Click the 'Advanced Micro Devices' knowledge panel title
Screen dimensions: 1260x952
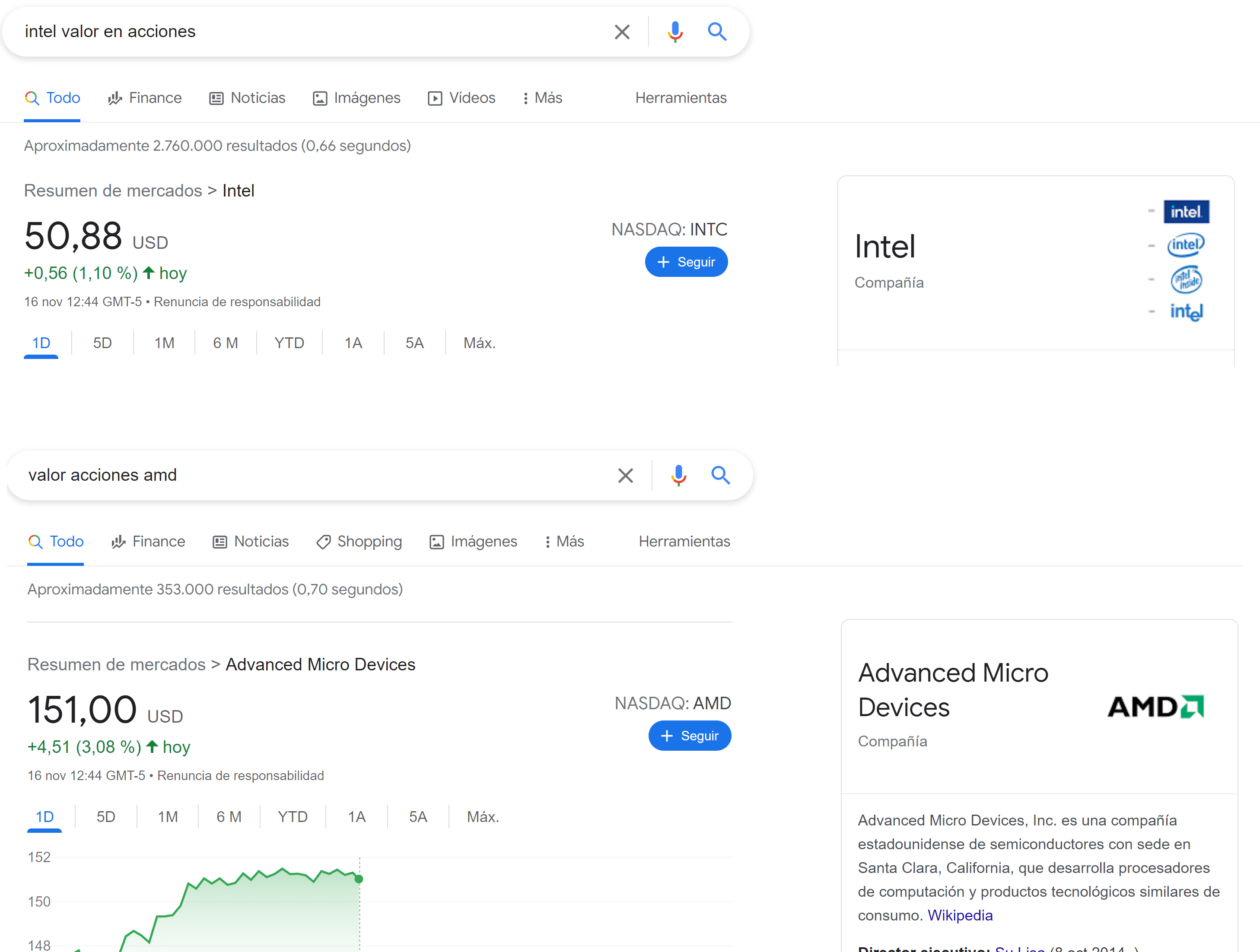pos(953,690)
